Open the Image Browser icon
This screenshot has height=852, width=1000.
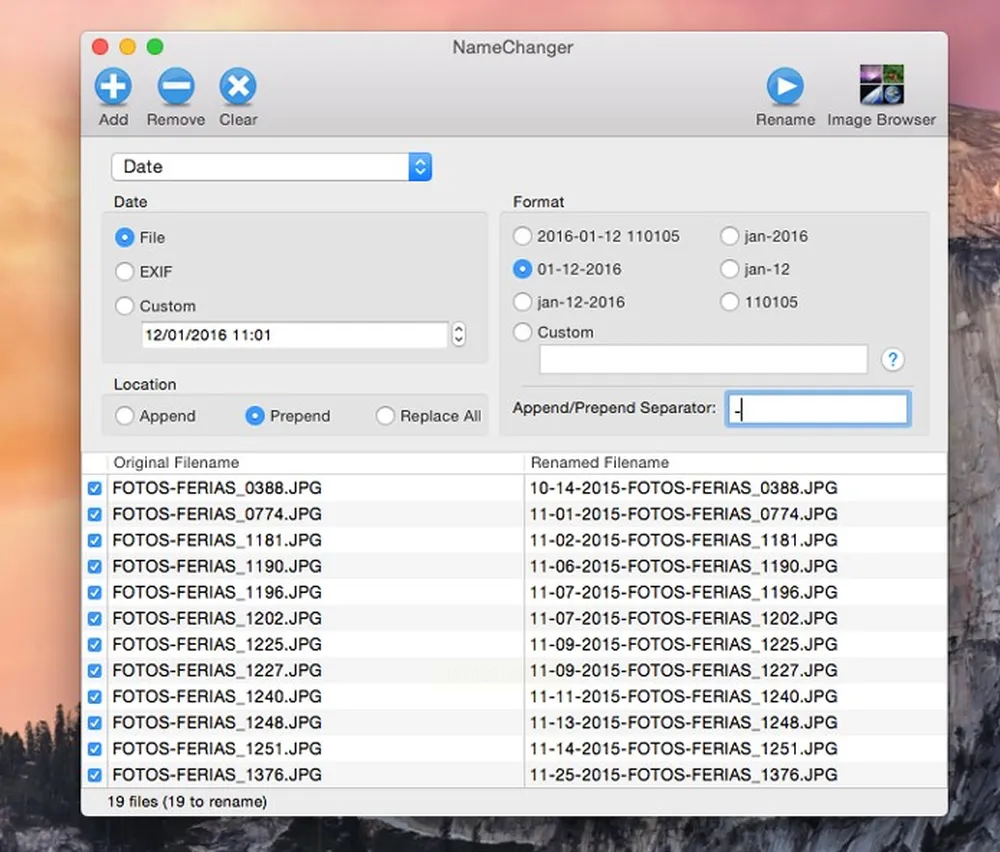(x=881, y=86)
